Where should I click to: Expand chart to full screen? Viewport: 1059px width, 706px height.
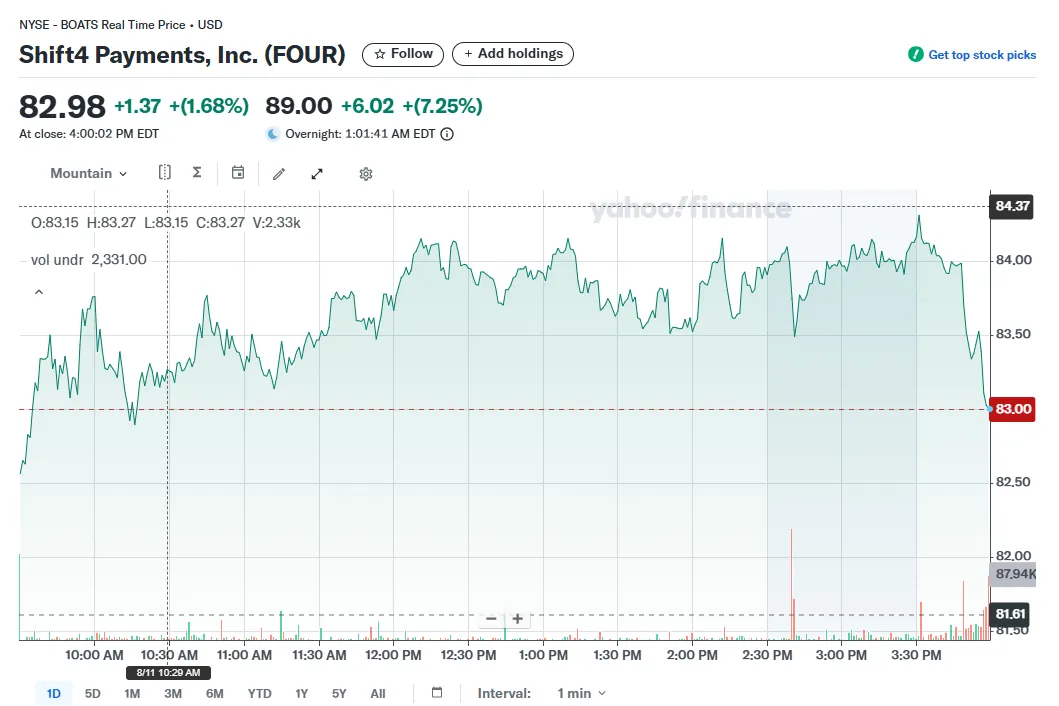(x=317, y=174)
